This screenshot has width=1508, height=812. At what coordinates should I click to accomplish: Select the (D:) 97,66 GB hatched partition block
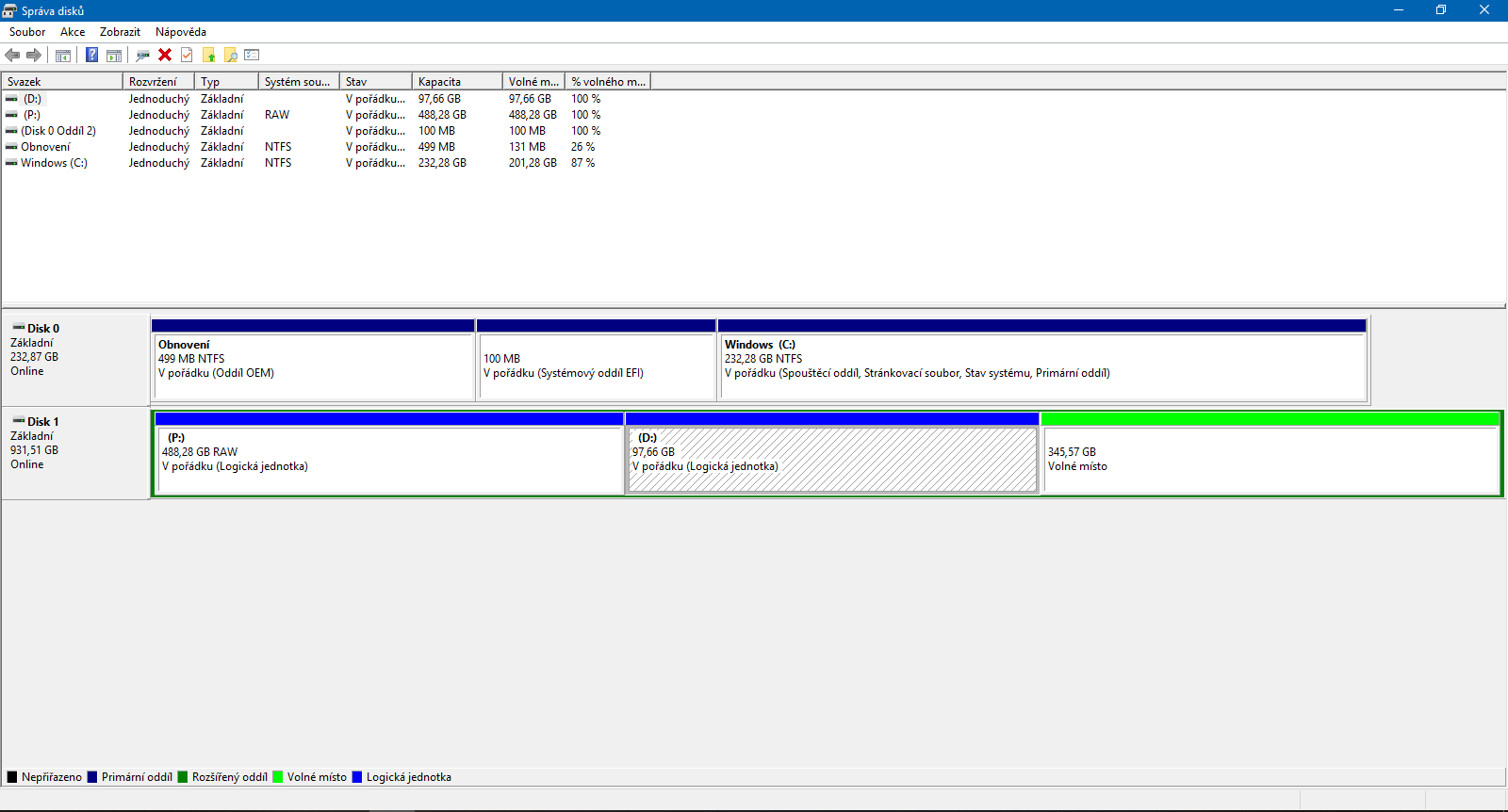pos(832,453)
